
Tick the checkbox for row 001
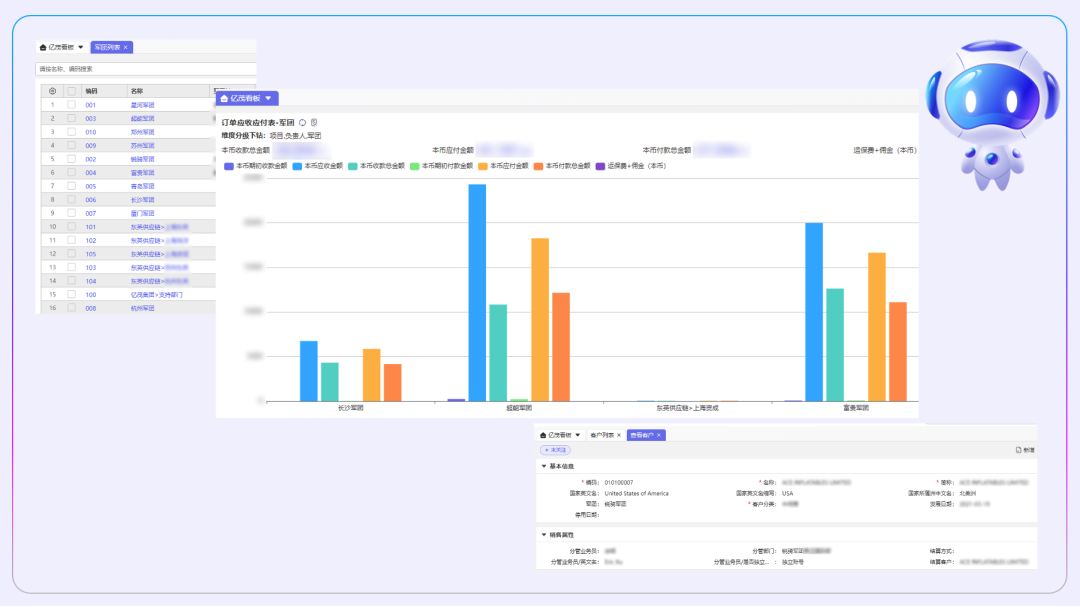(71, 105)
